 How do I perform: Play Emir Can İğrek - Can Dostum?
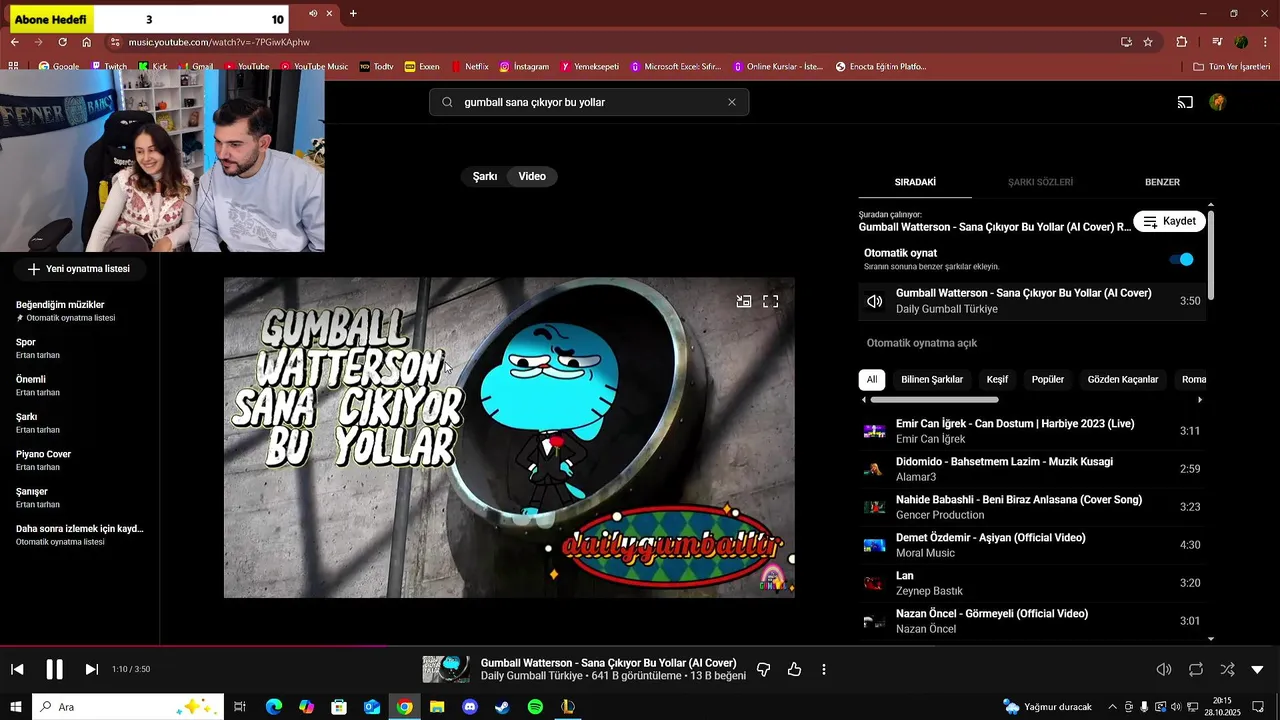click(x=1031, y=431)
